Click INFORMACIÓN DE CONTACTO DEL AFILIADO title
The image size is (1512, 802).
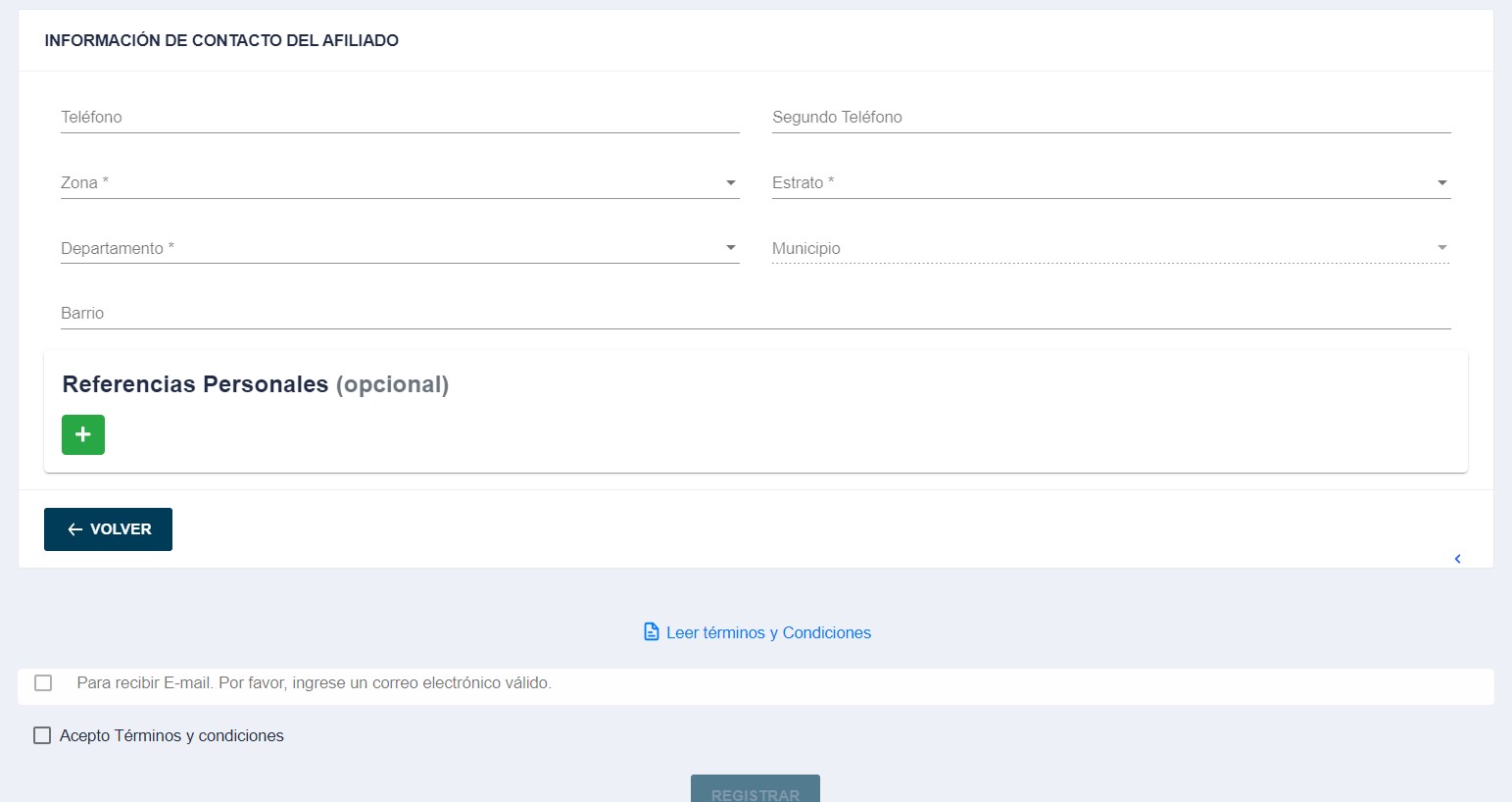pyautogui.click(x=221, y=40)
